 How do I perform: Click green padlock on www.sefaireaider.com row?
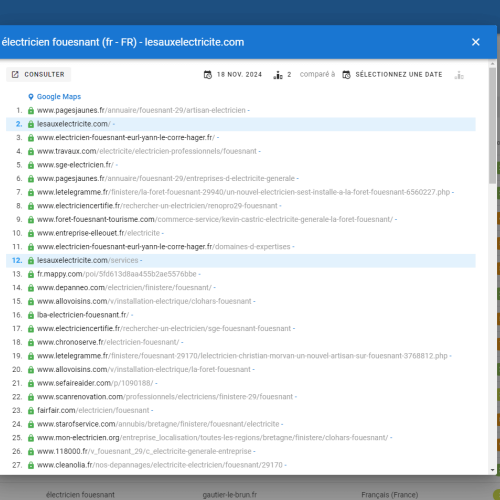coord(31,383)
